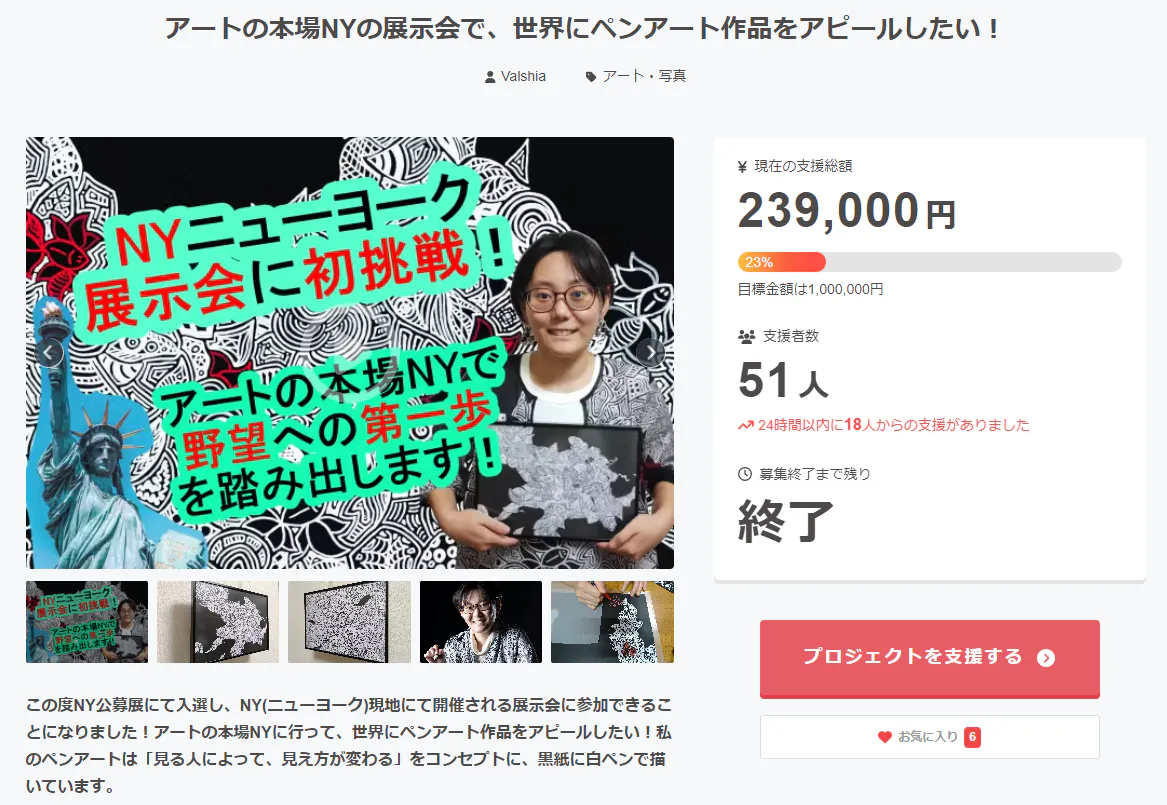Open the Valshia author profile link
Image resolution: width=1167 pixels, height=805 pixels.
tap(523, 77)
